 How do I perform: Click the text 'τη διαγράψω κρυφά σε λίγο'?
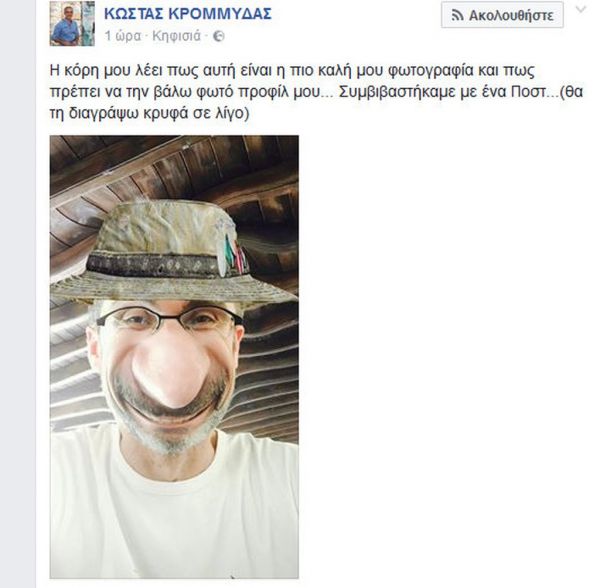click(149, 114)
